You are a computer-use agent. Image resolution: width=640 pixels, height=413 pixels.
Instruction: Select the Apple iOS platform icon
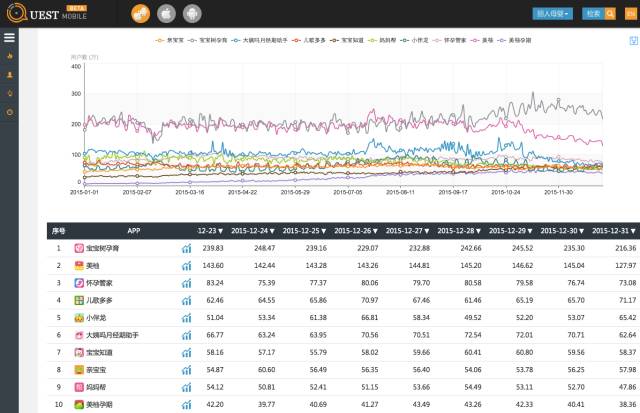(x=166, y=14)
